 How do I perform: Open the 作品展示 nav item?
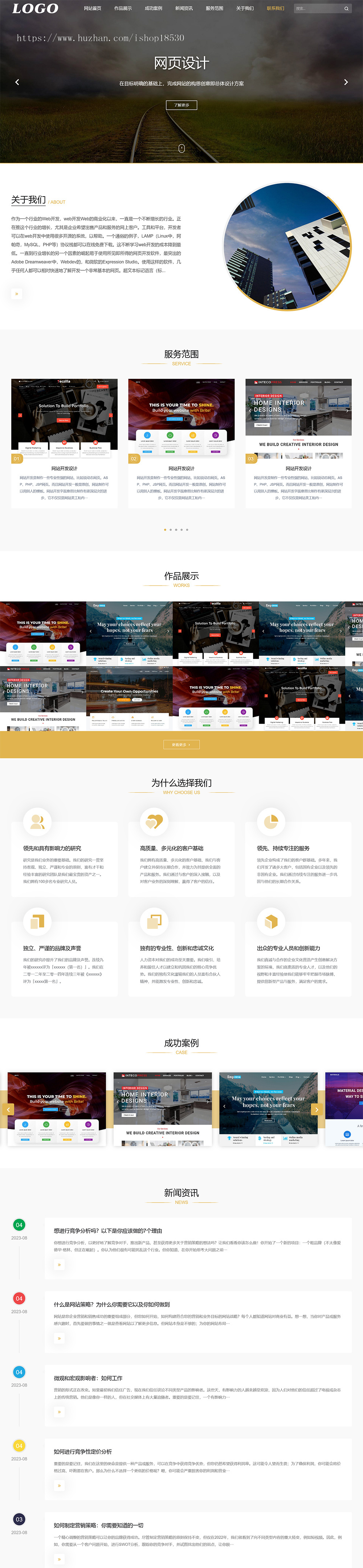tap(123, 8)
